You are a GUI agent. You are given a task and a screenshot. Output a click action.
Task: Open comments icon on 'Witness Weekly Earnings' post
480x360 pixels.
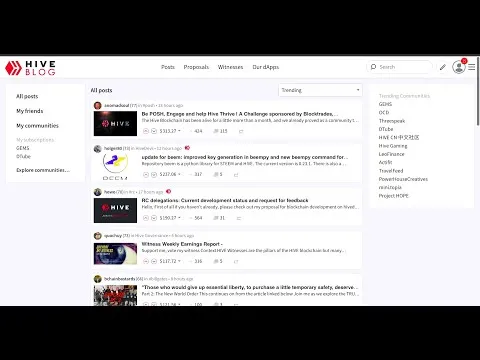coord(216,261)
